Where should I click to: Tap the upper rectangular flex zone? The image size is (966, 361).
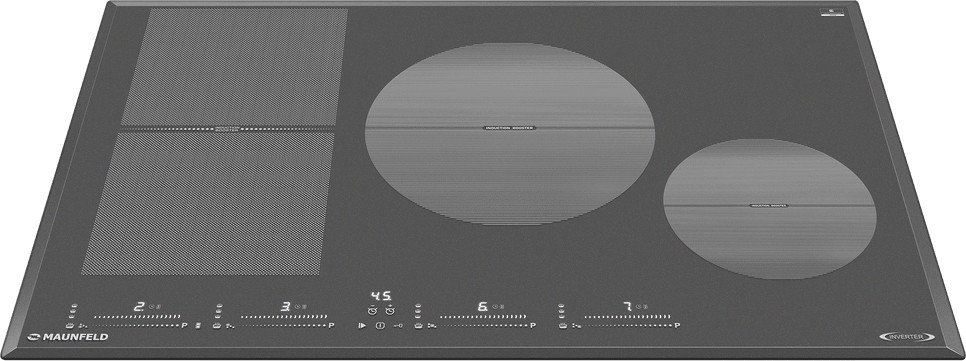pyautogui.click(x=235, y=67)
